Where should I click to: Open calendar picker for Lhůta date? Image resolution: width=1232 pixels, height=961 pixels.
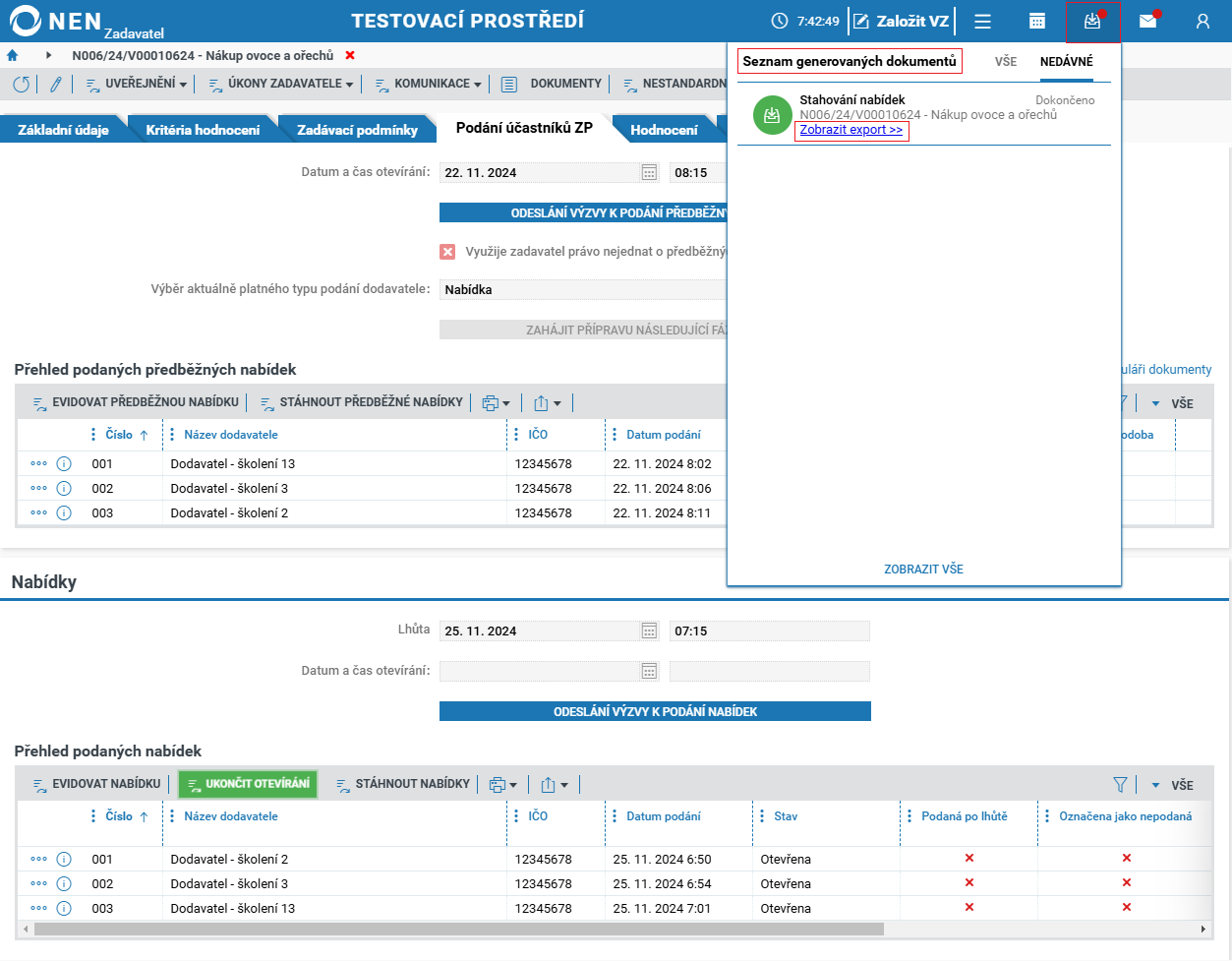[x=649, y=631]
